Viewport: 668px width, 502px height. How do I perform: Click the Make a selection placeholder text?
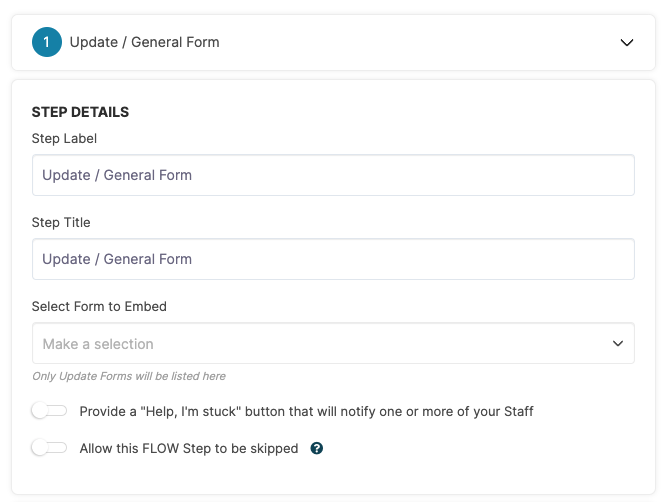pyautogui.click(x=98, y=344)
